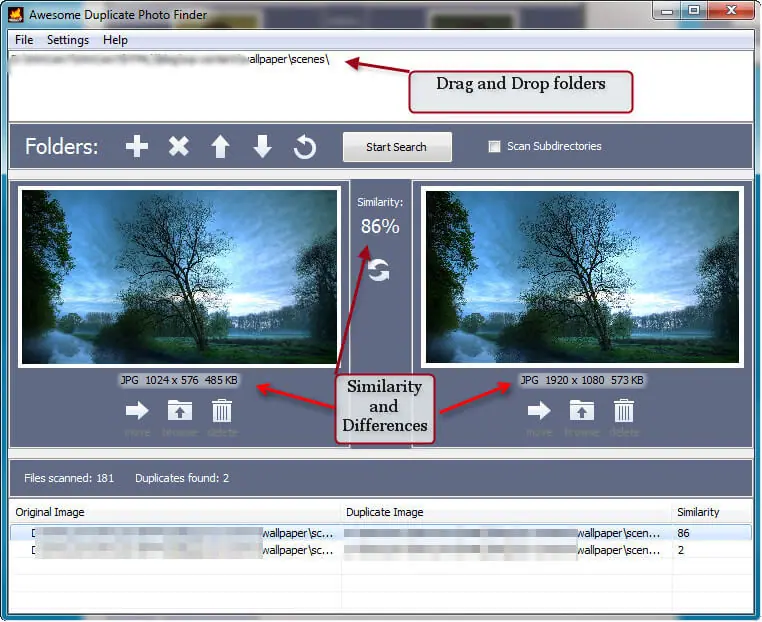Move folder down with the down arrow
This screenshot has height=622, width=762.
click(262, 146)
